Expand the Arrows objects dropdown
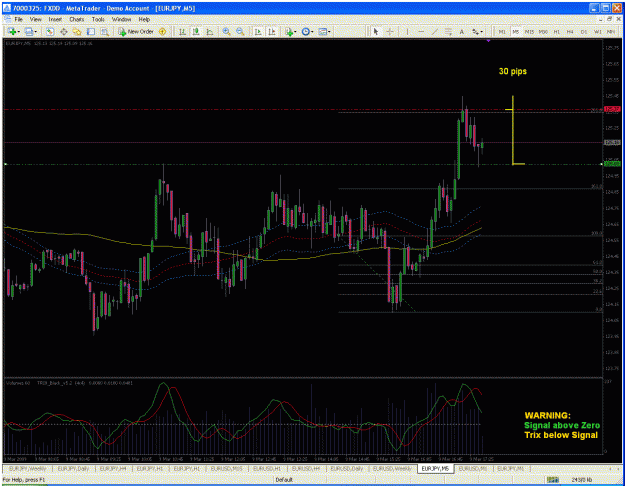Viewport: 625px width, 486px height. pos(482,32)
